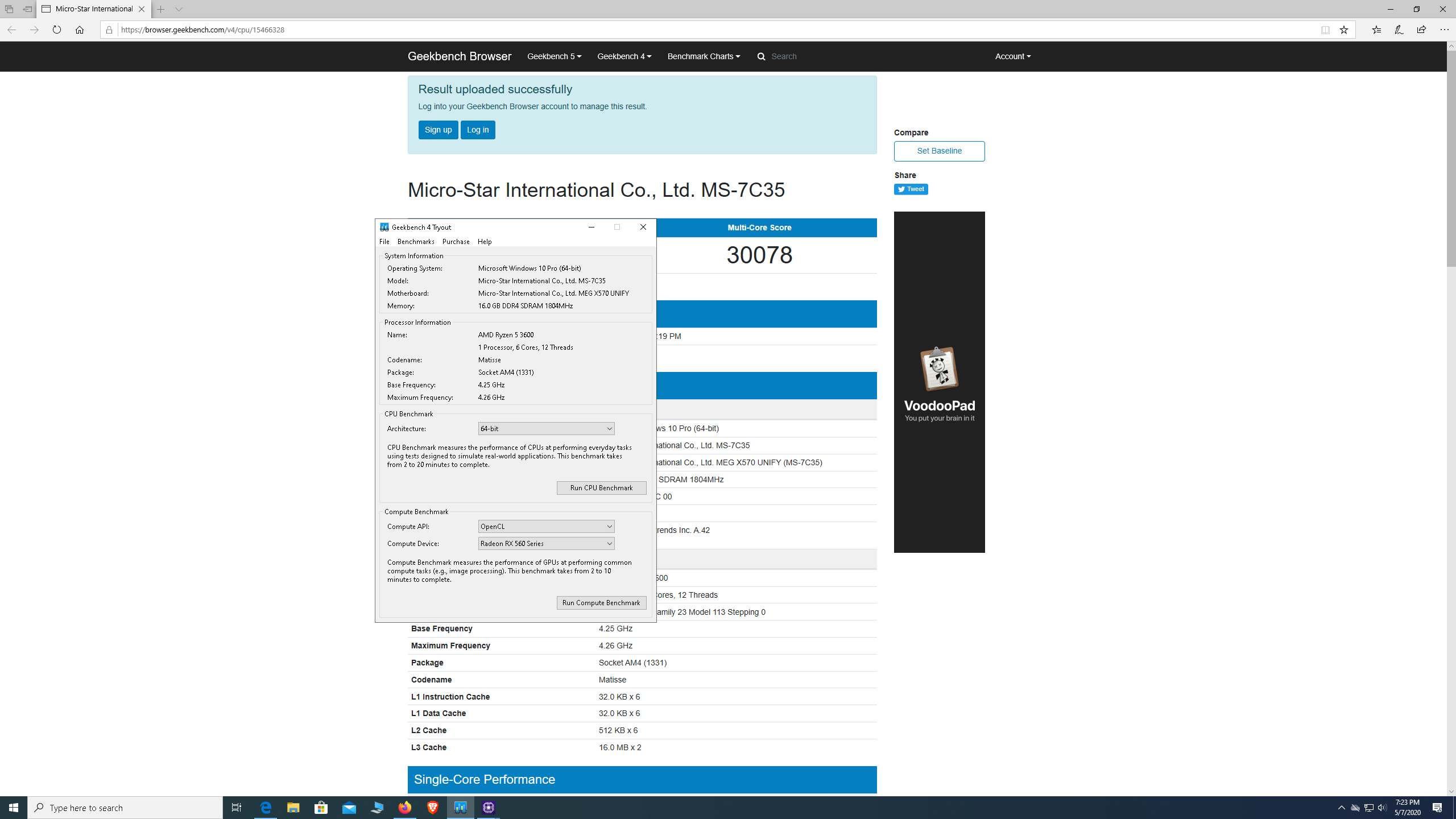1456x819 pixels.
Task: Reload the Geekbench page
Action: click(57, 30)
